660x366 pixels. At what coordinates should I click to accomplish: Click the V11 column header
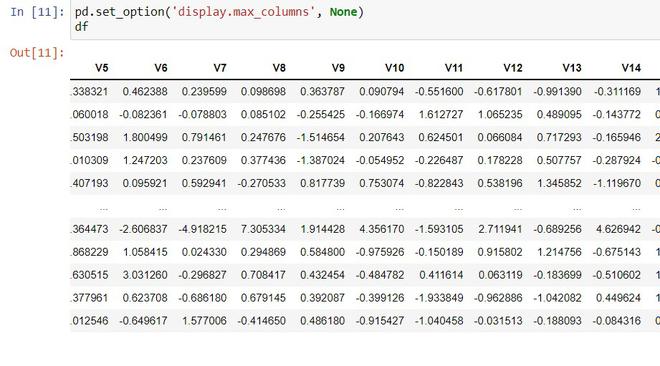pos(454,68)
